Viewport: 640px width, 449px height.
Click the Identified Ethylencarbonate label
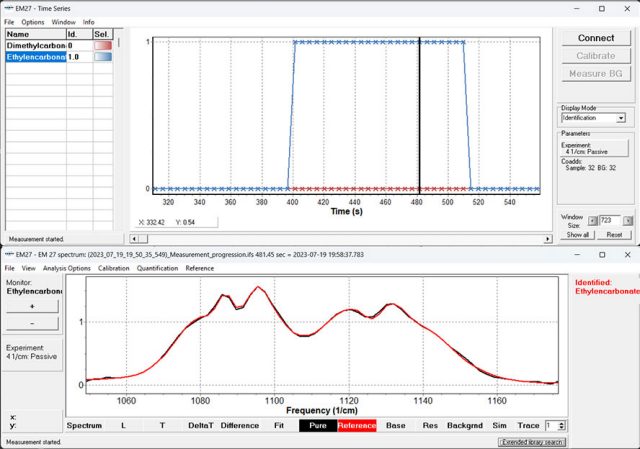coord(606,287)
